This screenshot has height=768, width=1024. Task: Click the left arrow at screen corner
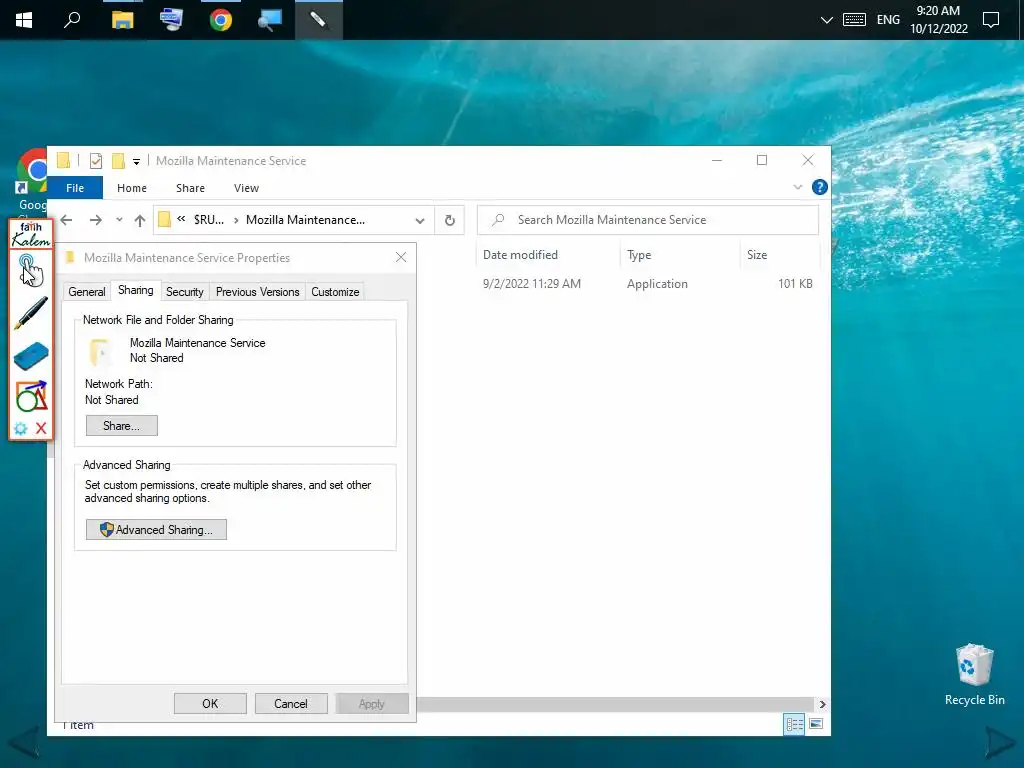coord(24,744)
